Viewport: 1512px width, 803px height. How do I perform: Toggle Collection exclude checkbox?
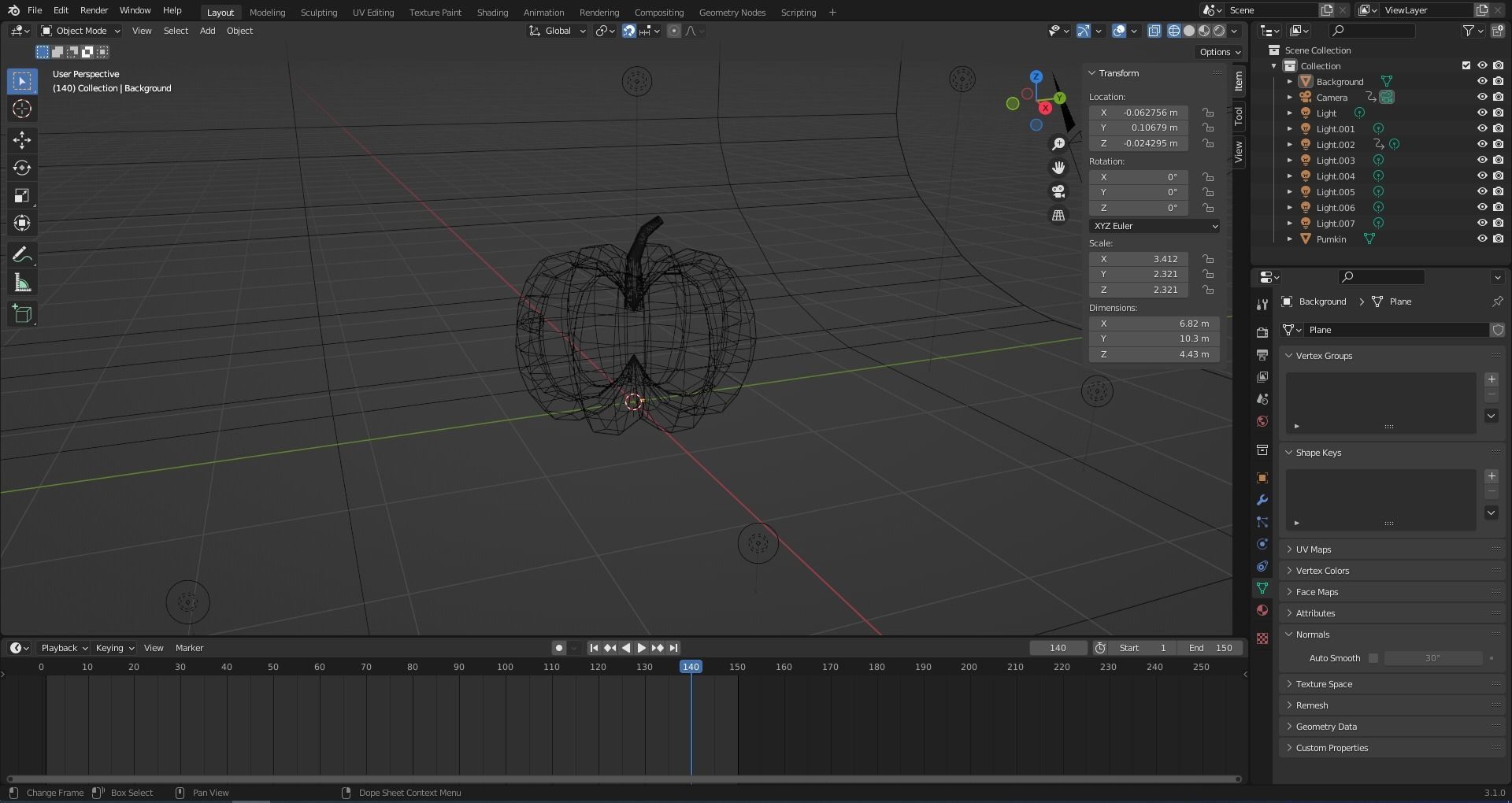click(1466, 65)
